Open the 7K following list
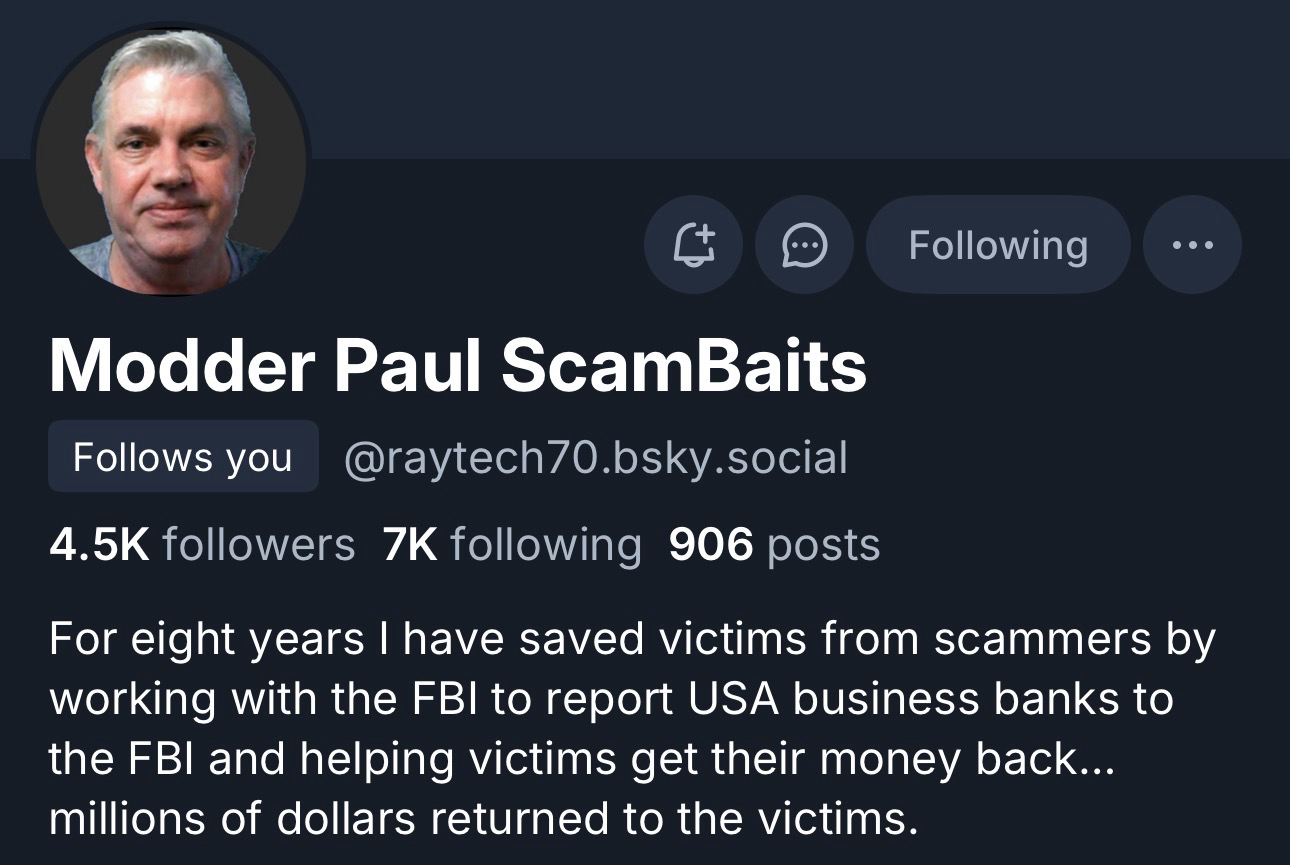The height and width of the screenshot is (865, 1290). (x=511, y=545)
